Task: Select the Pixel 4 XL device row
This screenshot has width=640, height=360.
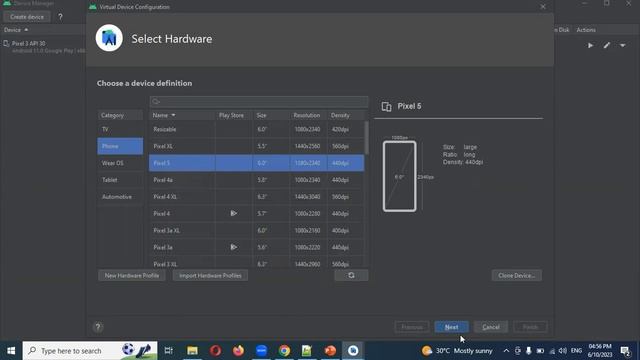Action: coord(256,197)
